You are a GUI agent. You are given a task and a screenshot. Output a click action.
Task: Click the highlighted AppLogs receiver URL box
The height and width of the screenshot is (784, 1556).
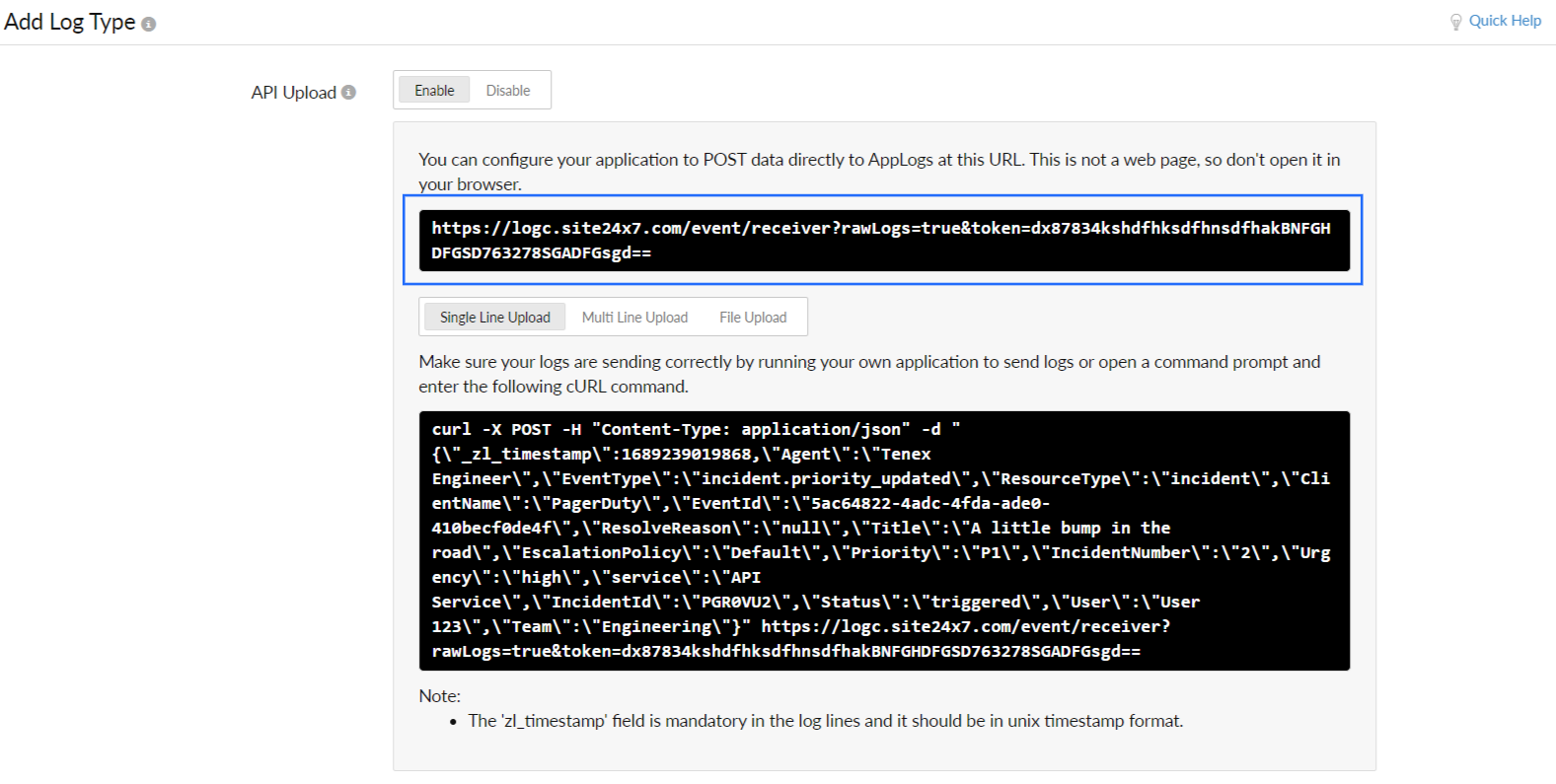click(883, 240)
